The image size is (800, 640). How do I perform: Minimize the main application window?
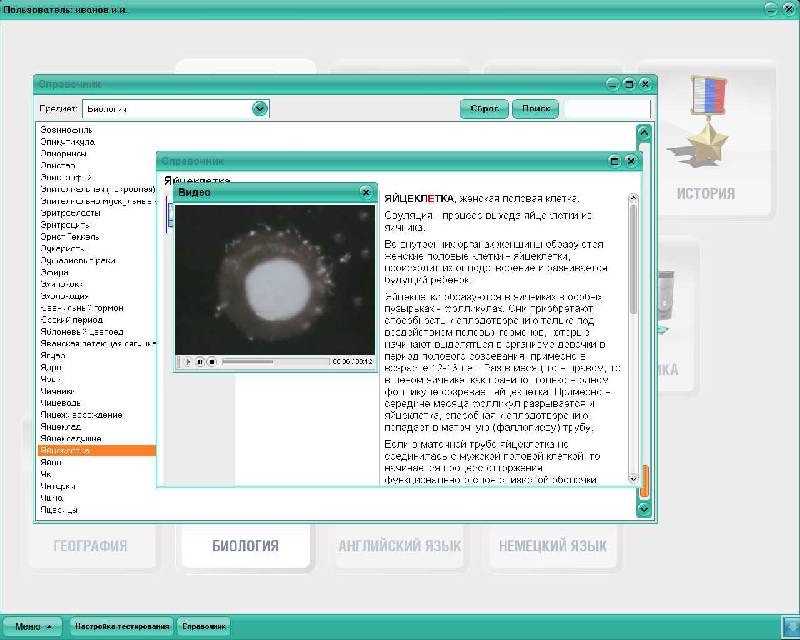point(771,8)
